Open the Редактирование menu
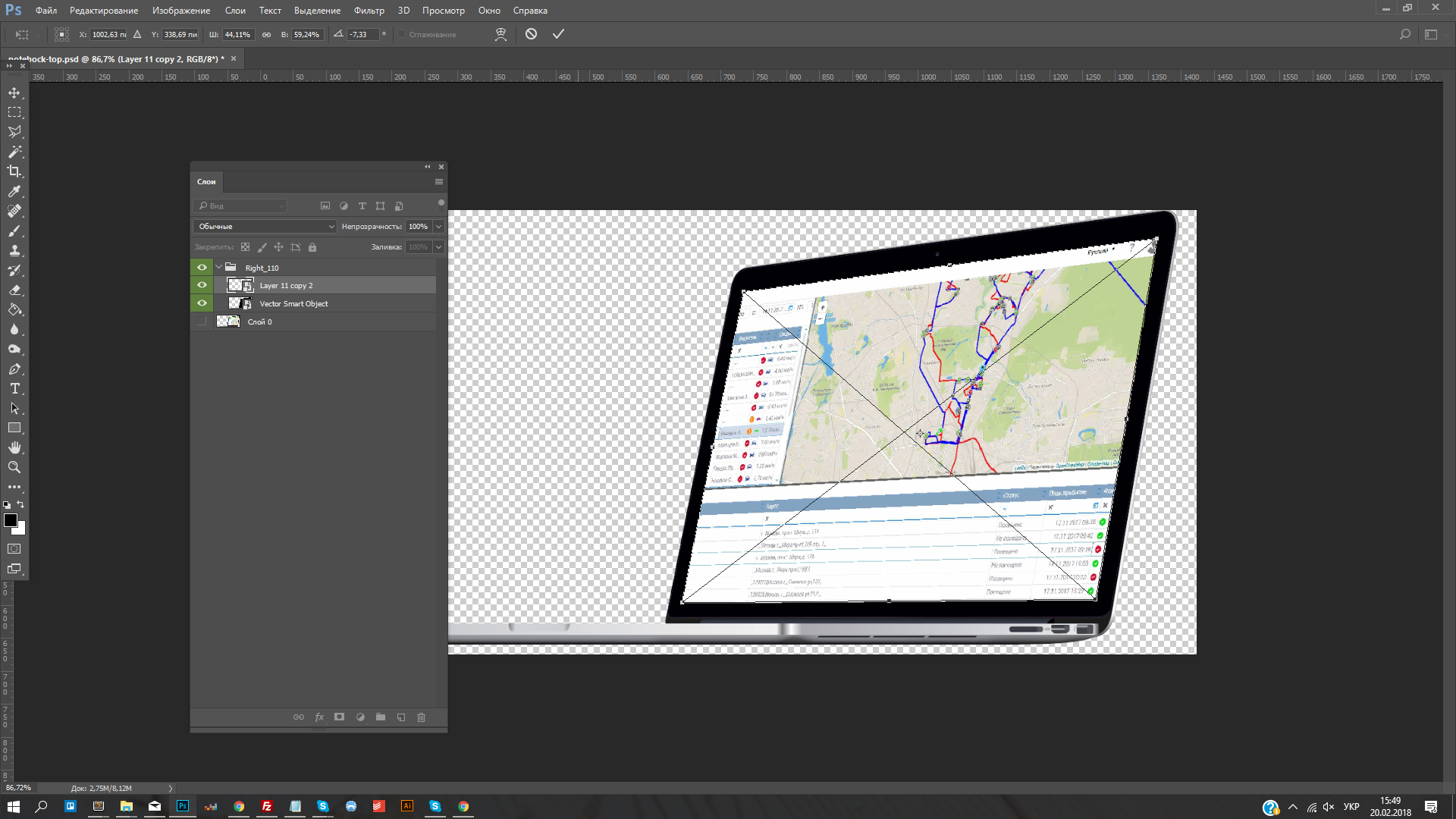The width and height of the screenshot is (1456, 819). pos(104,11)
